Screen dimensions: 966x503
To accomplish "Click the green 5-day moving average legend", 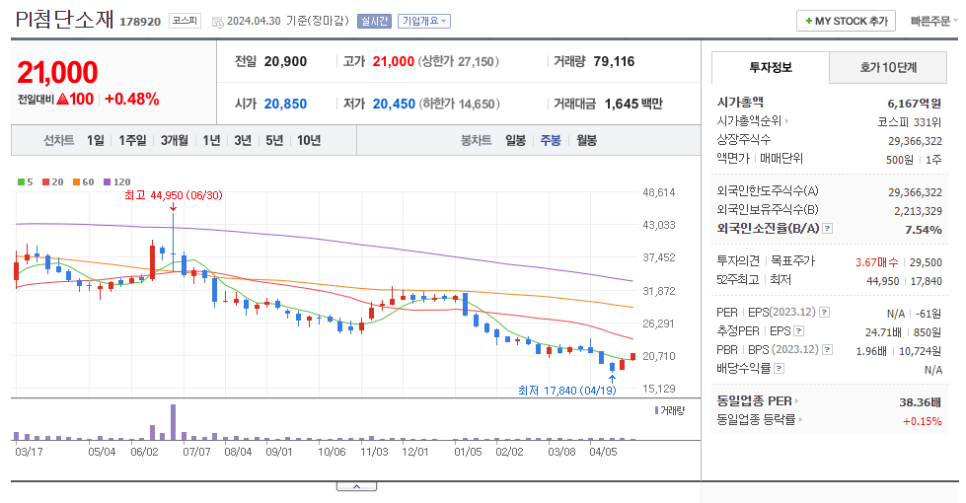I will click(x=25, y=182).
